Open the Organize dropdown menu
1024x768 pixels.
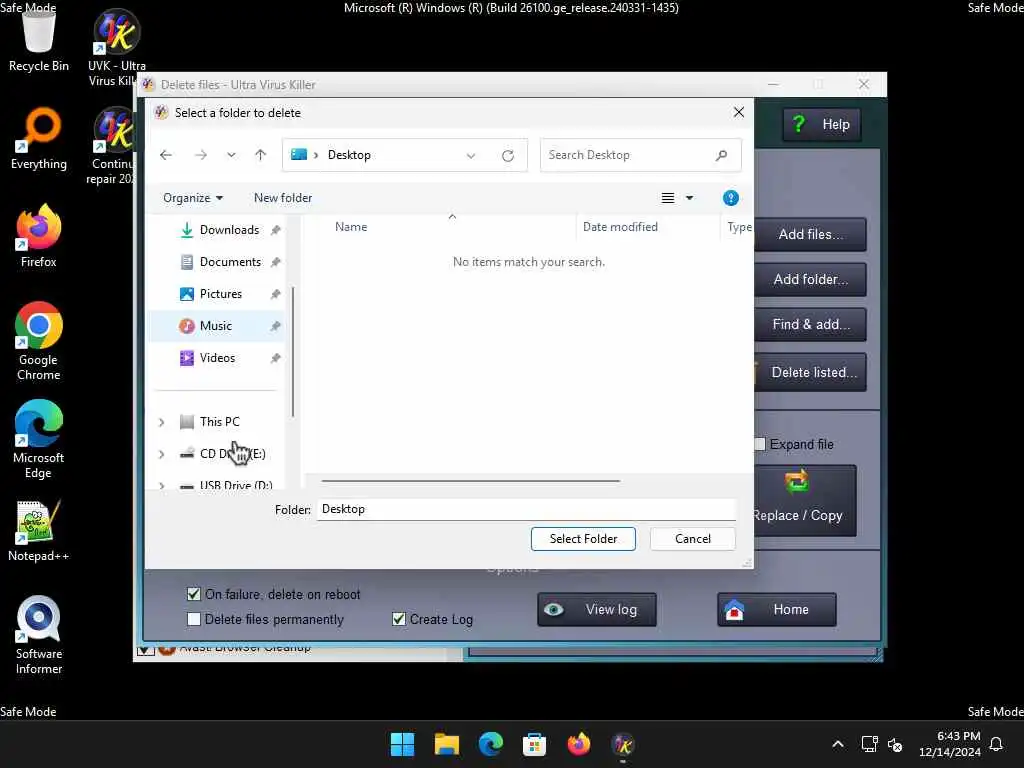tap(193, 198)
